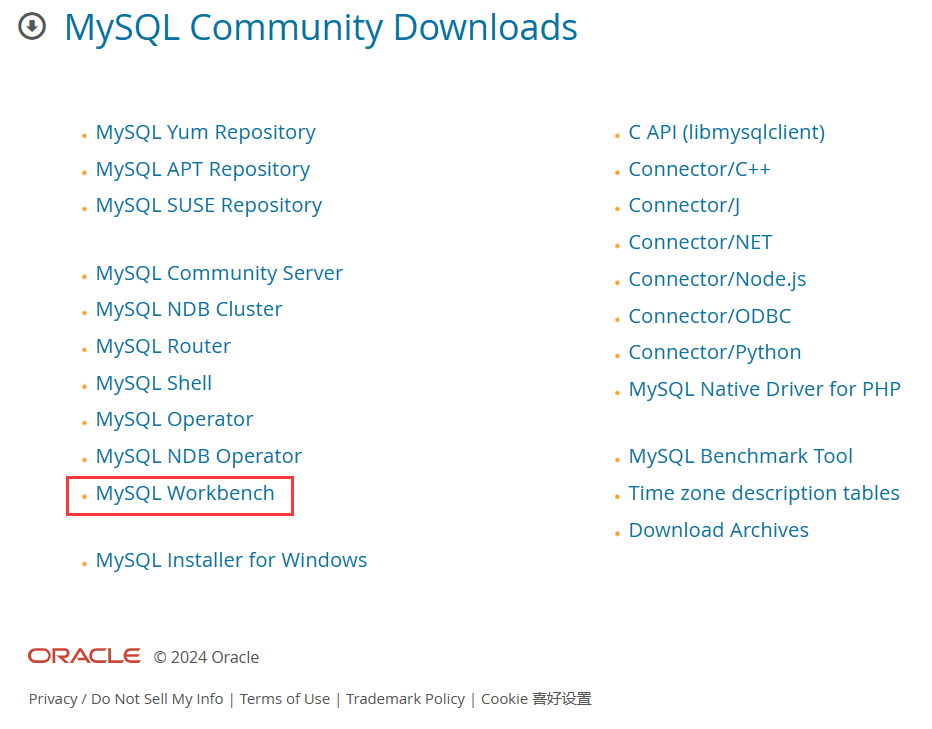Image resolution: width=932 pixels, height=729 pixels.
Task: Open MySQL NDB Cluster link
Action: [x=189, y=309]
